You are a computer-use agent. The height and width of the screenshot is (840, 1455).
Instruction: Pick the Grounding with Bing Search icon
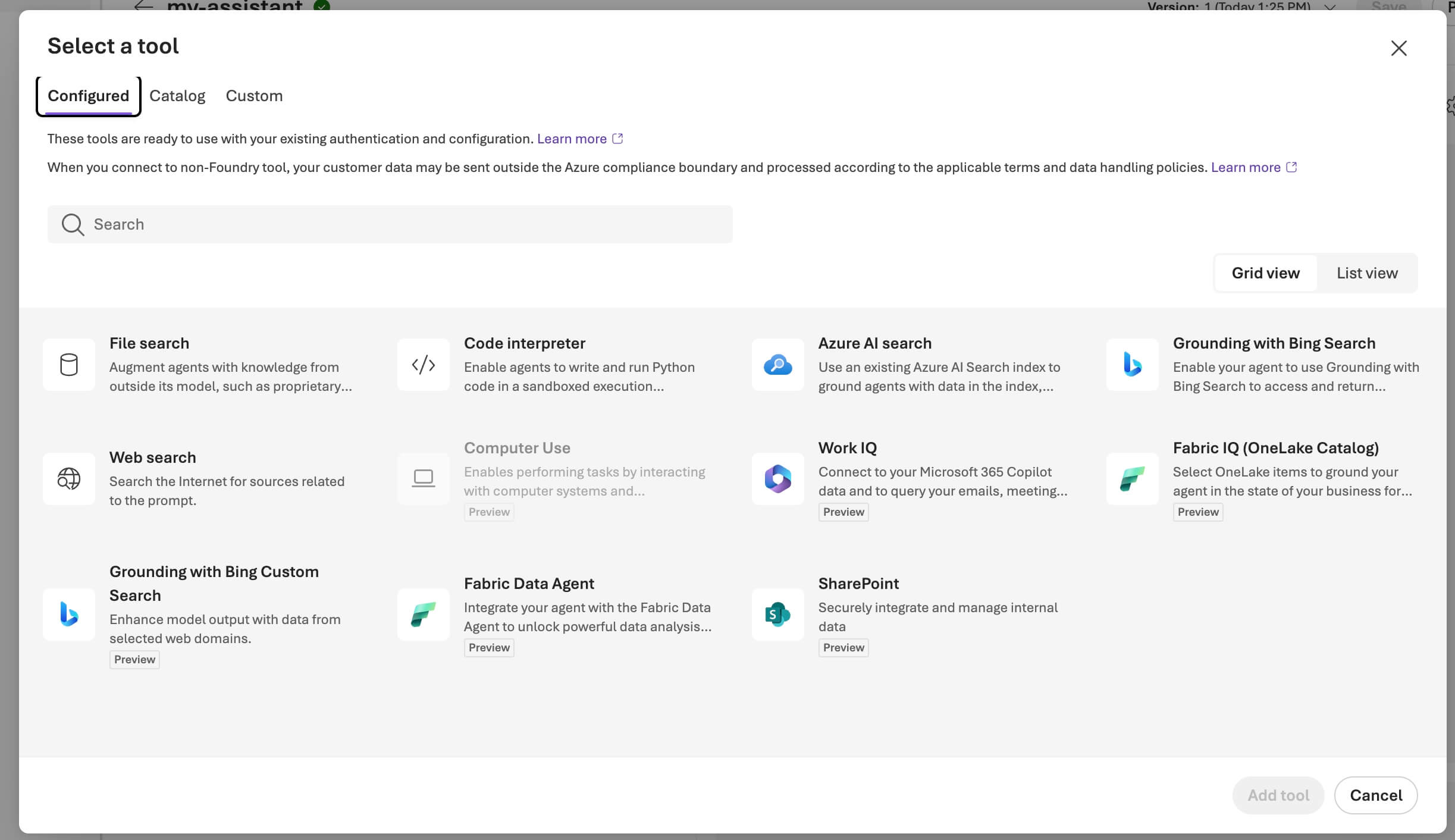[x=1133, y=365]
